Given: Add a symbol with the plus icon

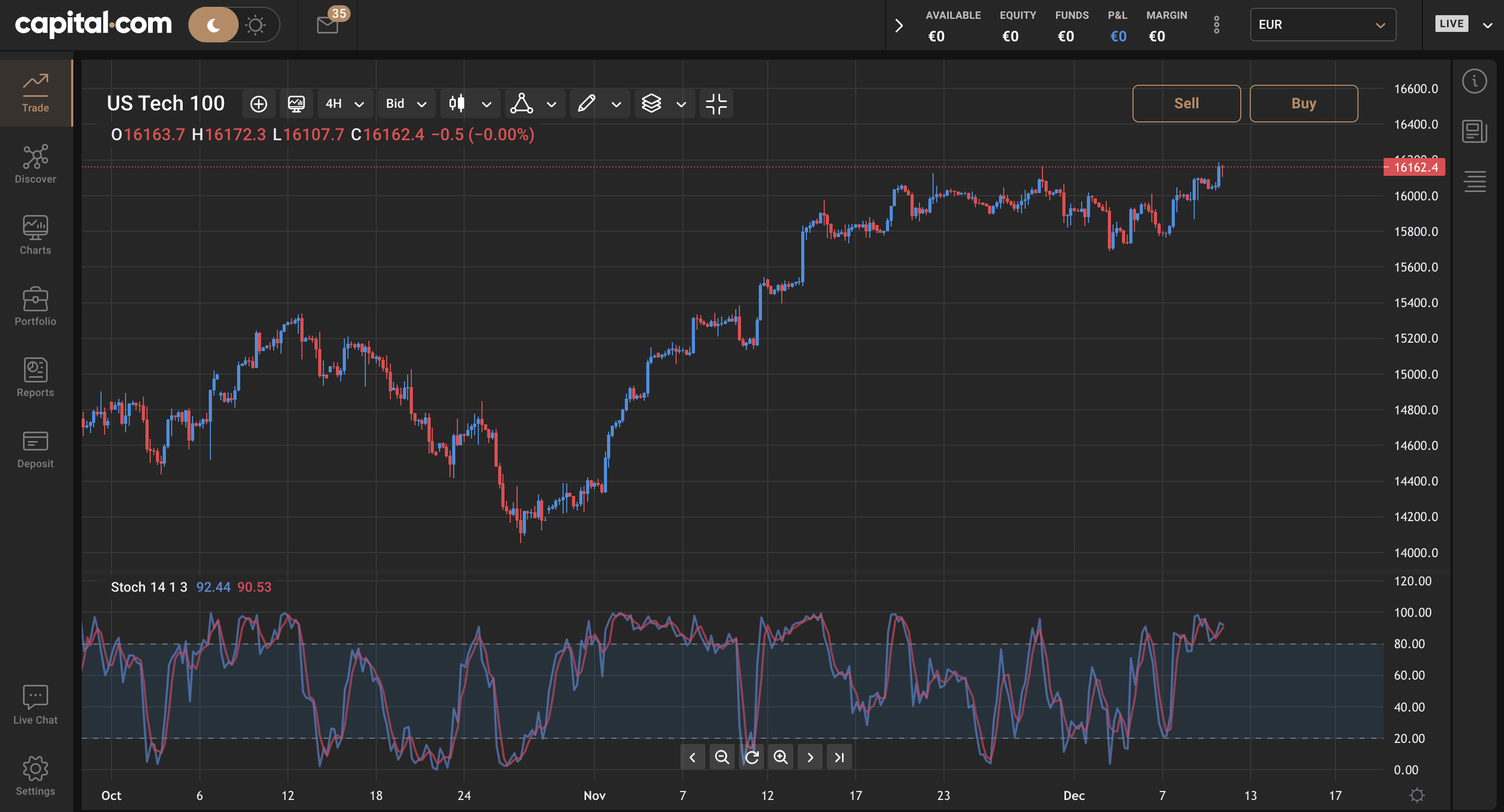Looking at the screenshot, I should tap(259, 104).
